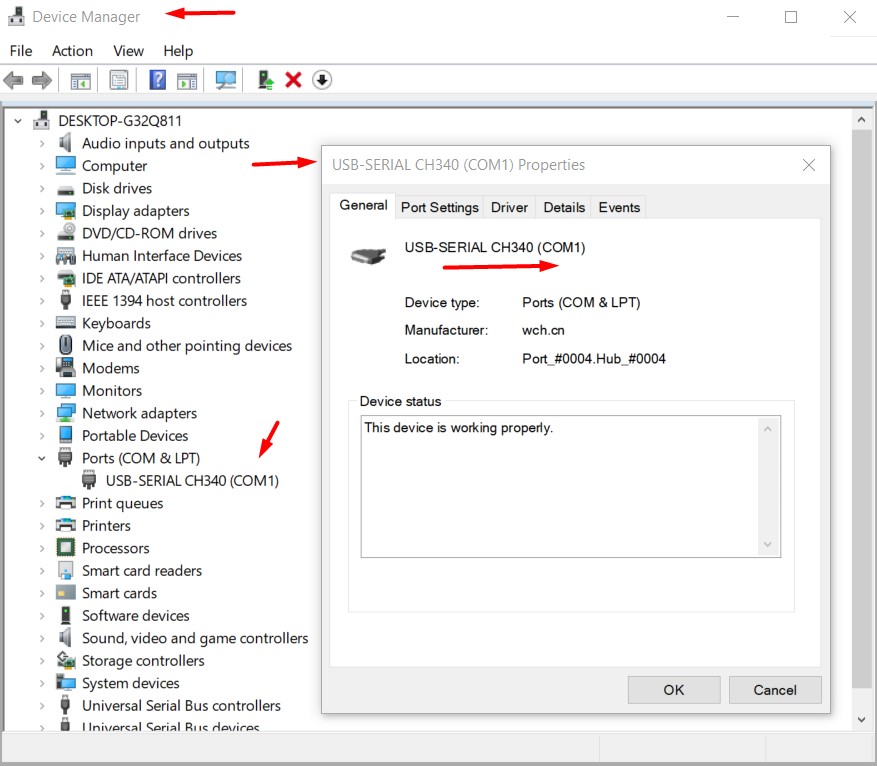
Task: Click the USB-SERIAL CH340 port plug icon
Action: [88, 480]
